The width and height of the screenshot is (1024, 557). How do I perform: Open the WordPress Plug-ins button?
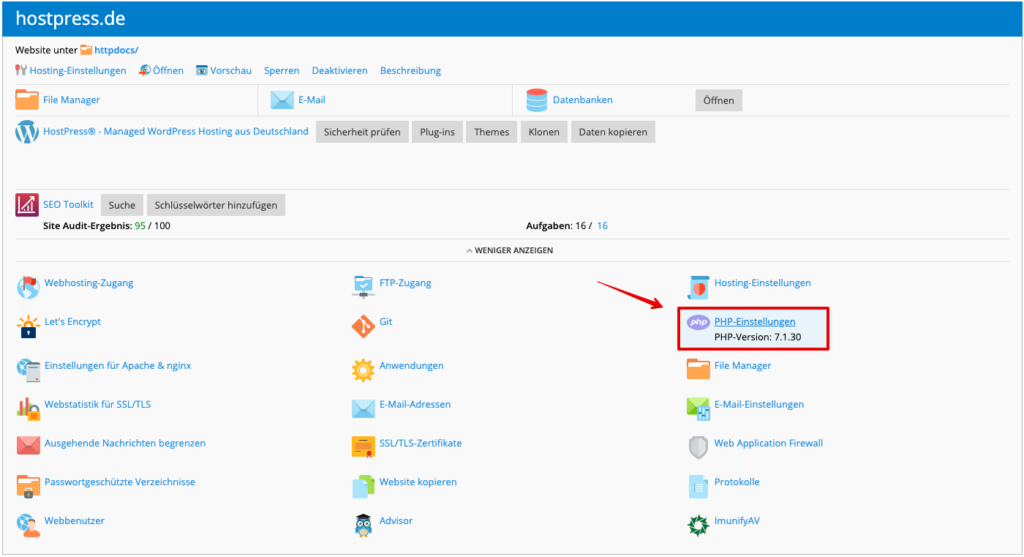(437, 132)
